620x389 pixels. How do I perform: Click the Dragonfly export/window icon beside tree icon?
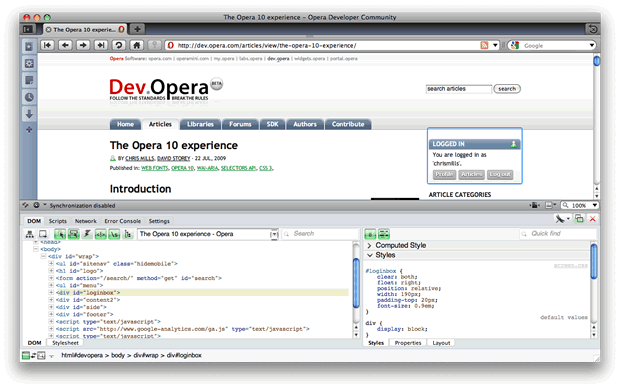click(x=43, y=234)
